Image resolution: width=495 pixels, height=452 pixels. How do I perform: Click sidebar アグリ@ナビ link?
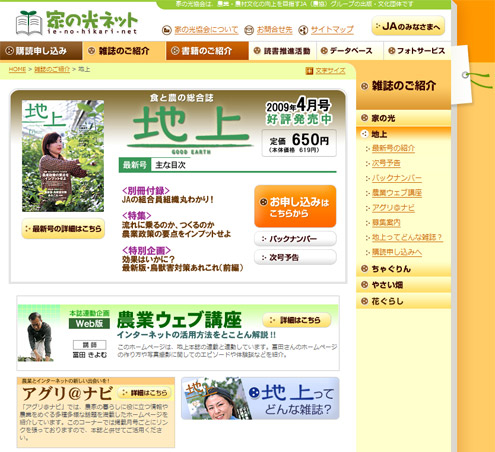point(393,208)
